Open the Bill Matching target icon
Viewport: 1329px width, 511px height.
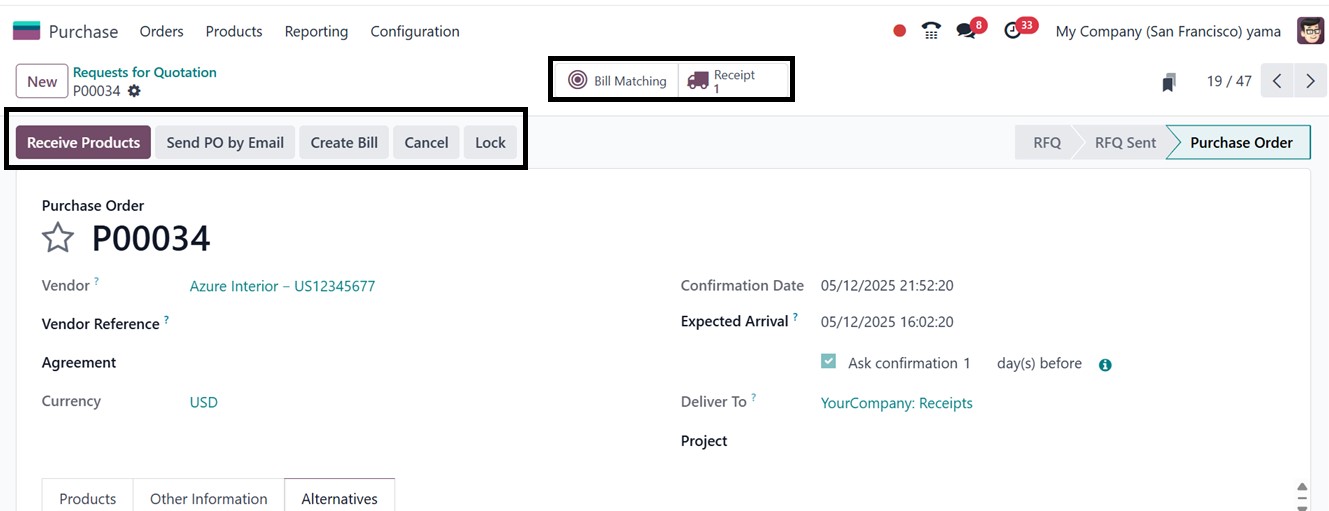[x=578, y=81]
